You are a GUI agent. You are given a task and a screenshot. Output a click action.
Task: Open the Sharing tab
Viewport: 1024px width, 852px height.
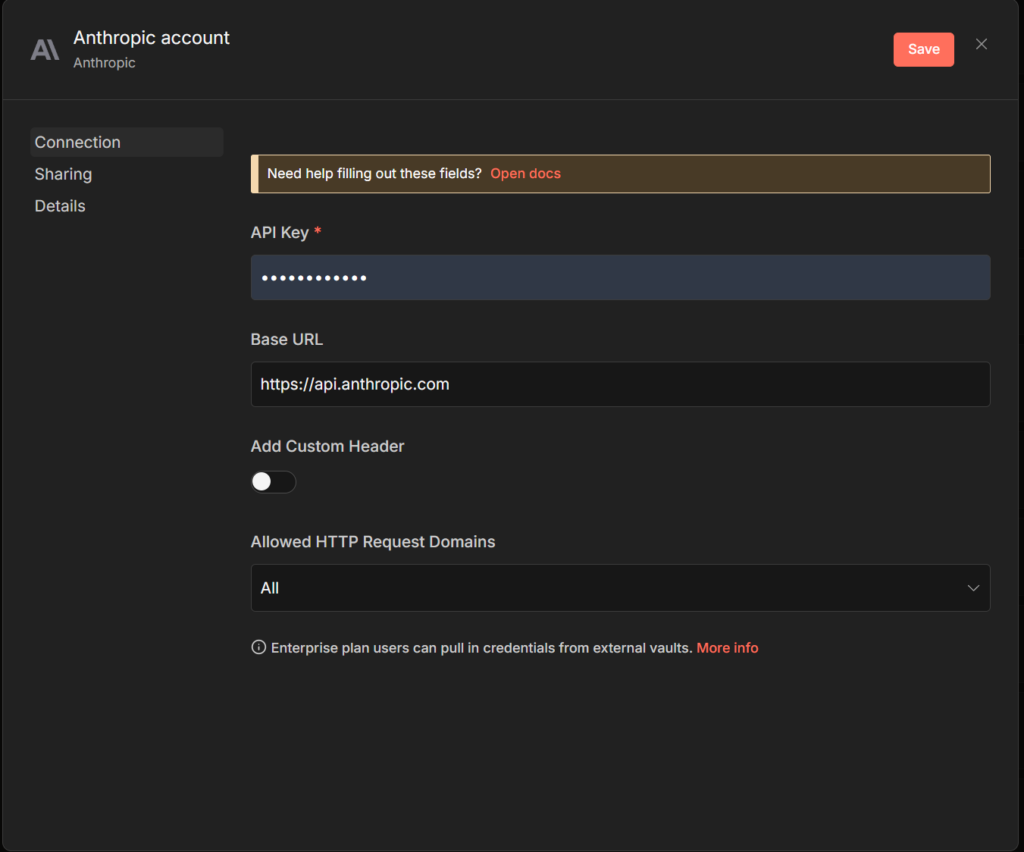[63, 174]
